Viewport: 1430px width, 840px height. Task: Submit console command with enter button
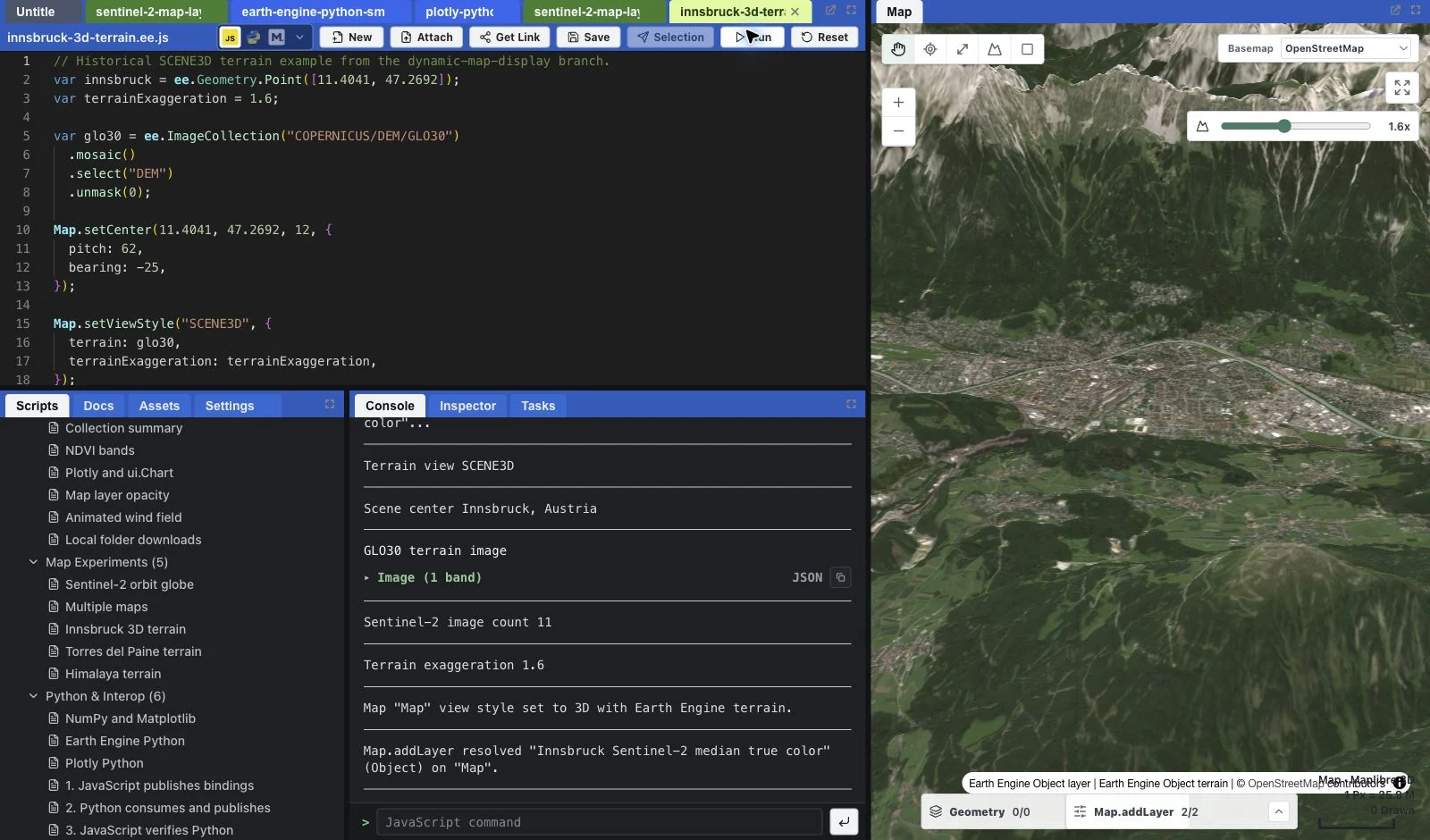pos(844,822)
